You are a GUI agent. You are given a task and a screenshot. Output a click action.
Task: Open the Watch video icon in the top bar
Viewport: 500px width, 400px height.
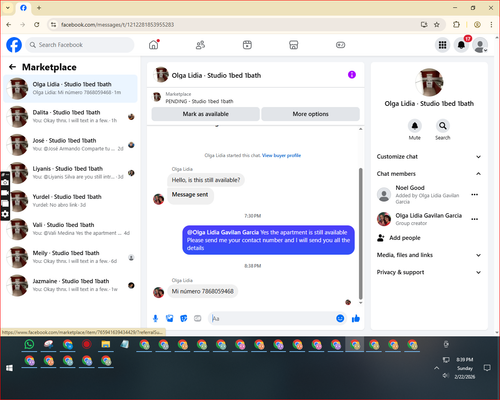pyautogui.click(x=247, y=45)
